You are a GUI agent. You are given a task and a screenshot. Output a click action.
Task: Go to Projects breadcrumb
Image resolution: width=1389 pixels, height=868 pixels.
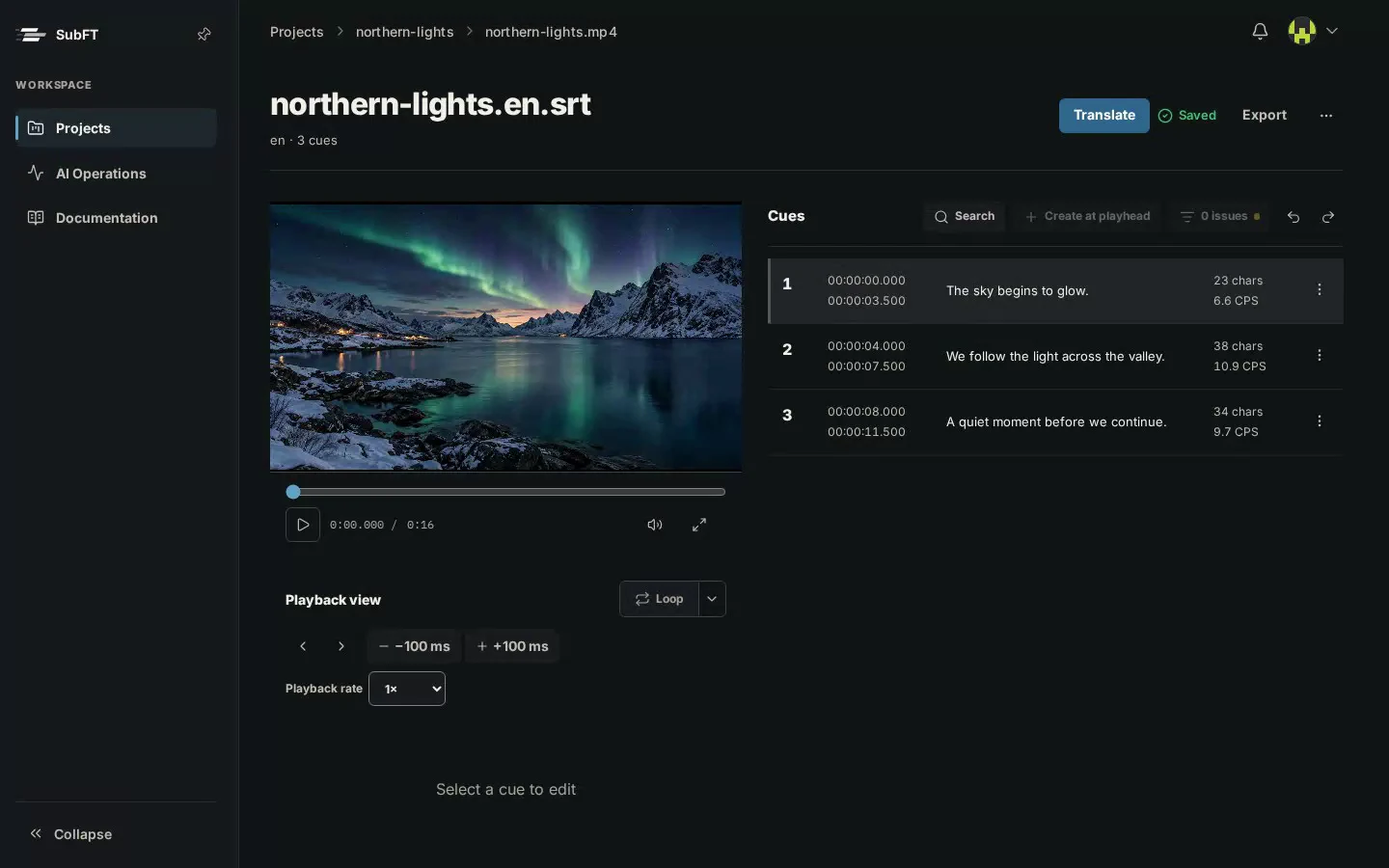pyautogui.click(x=297, y=32)
